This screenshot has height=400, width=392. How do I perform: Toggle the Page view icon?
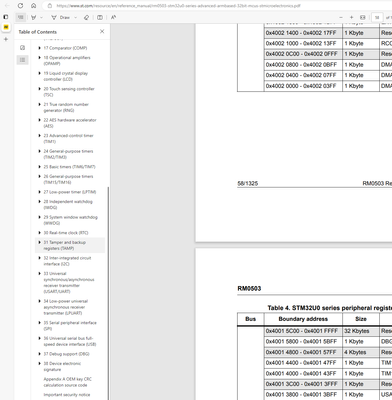coord(100,17)
